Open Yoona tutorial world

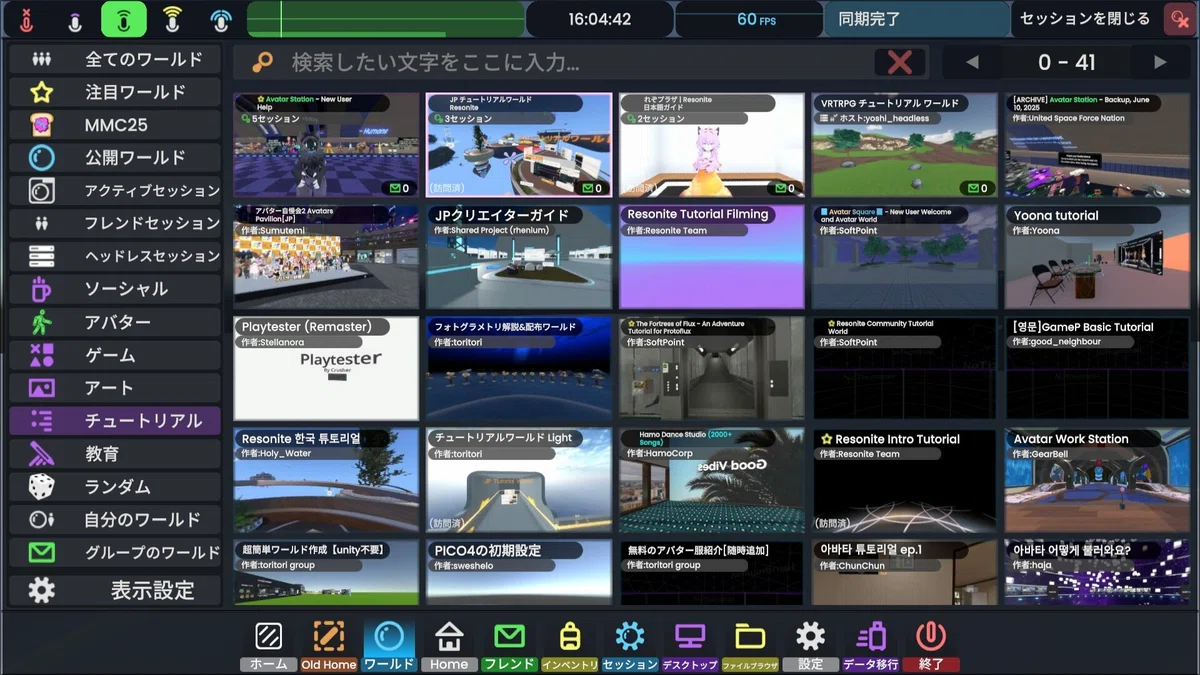pyautogui.click(x=1098, y=257)
